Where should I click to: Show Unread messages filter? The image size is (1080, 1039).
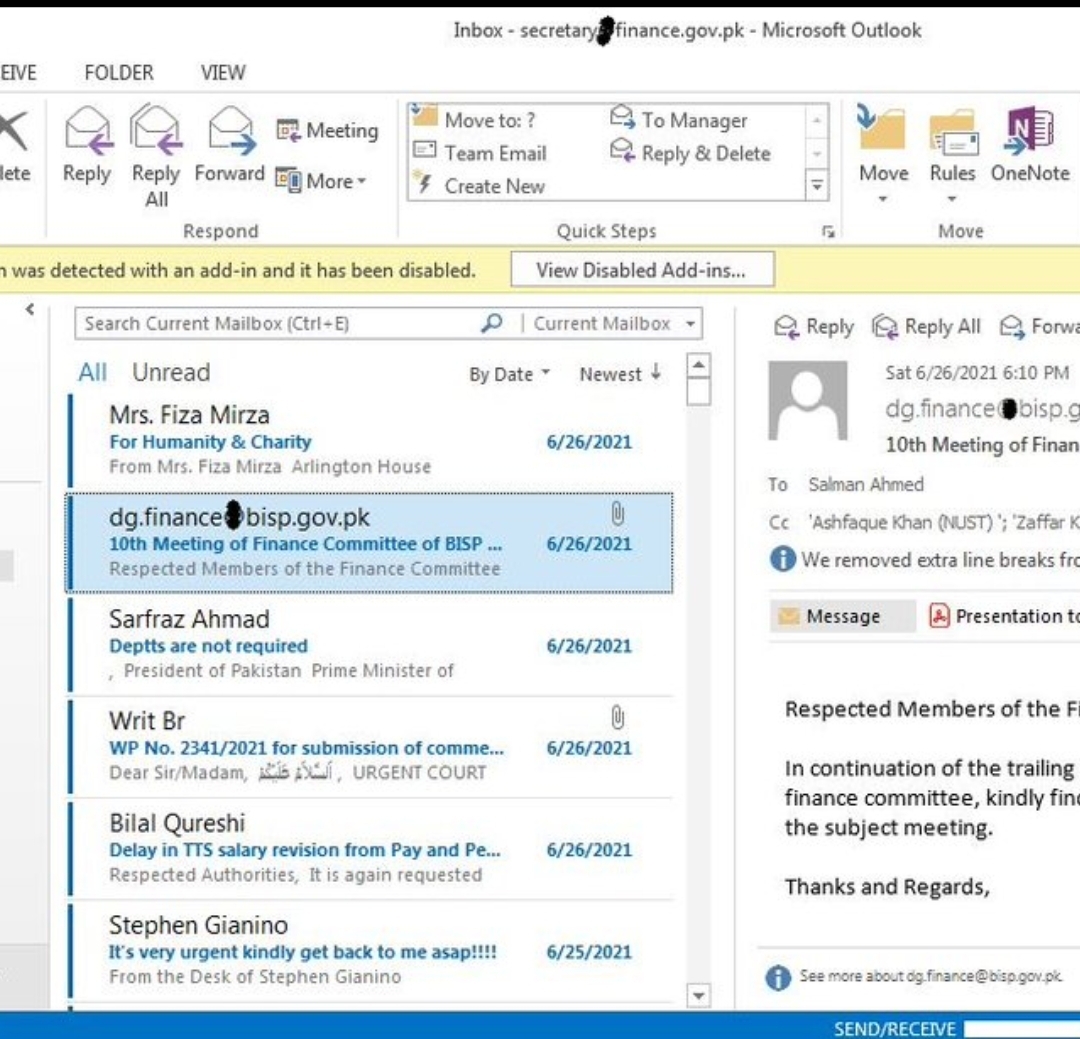(171, 373)
